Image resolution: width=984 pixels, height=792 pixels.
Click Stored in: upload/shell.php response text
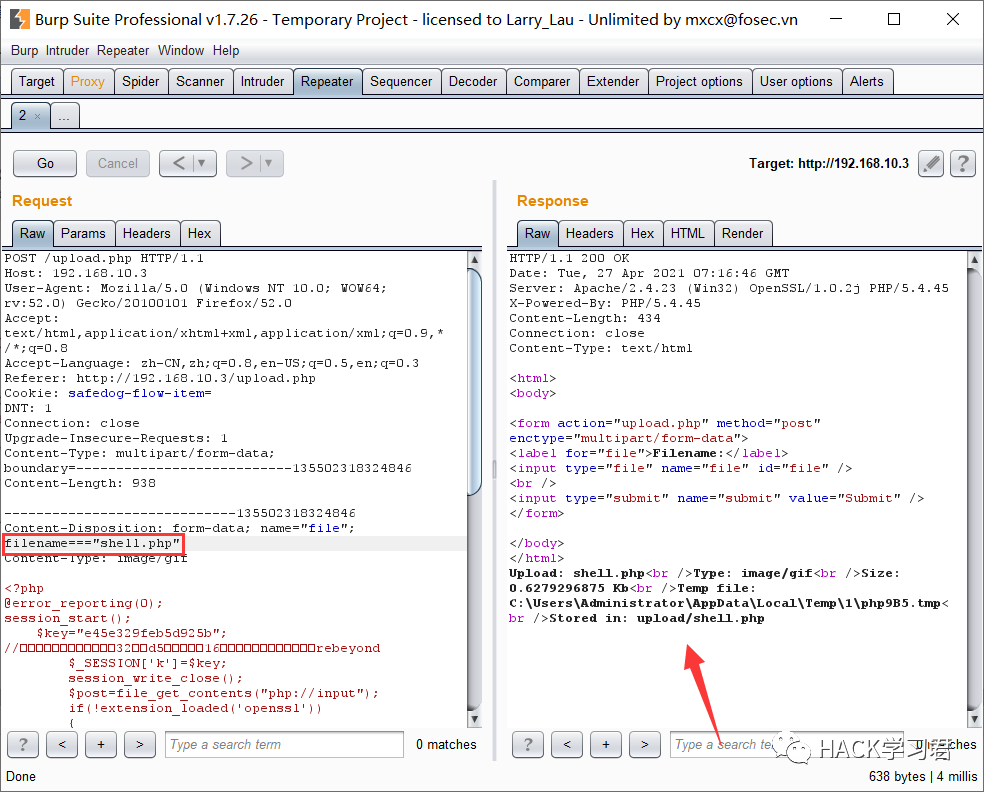coord(656,619)
